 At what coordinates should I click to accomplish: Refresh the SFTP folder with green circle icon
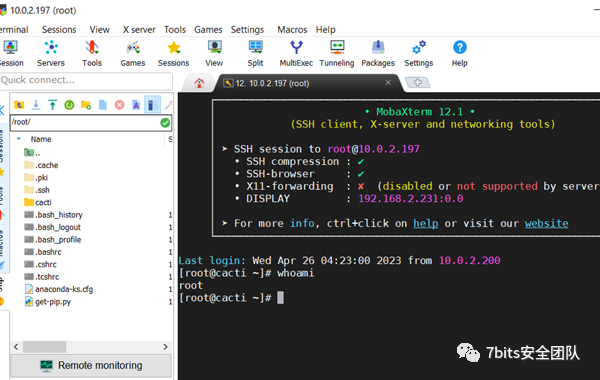pos(69,104)
